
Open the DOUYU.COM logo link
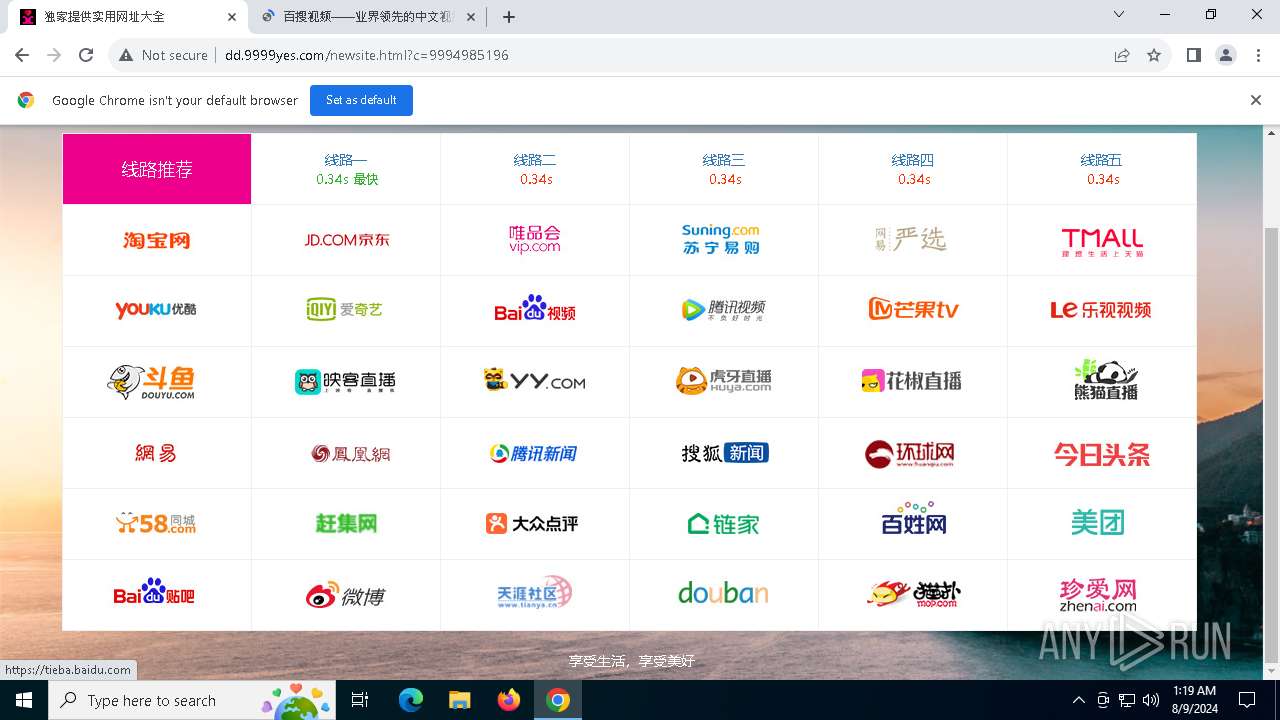click(152, 381)
